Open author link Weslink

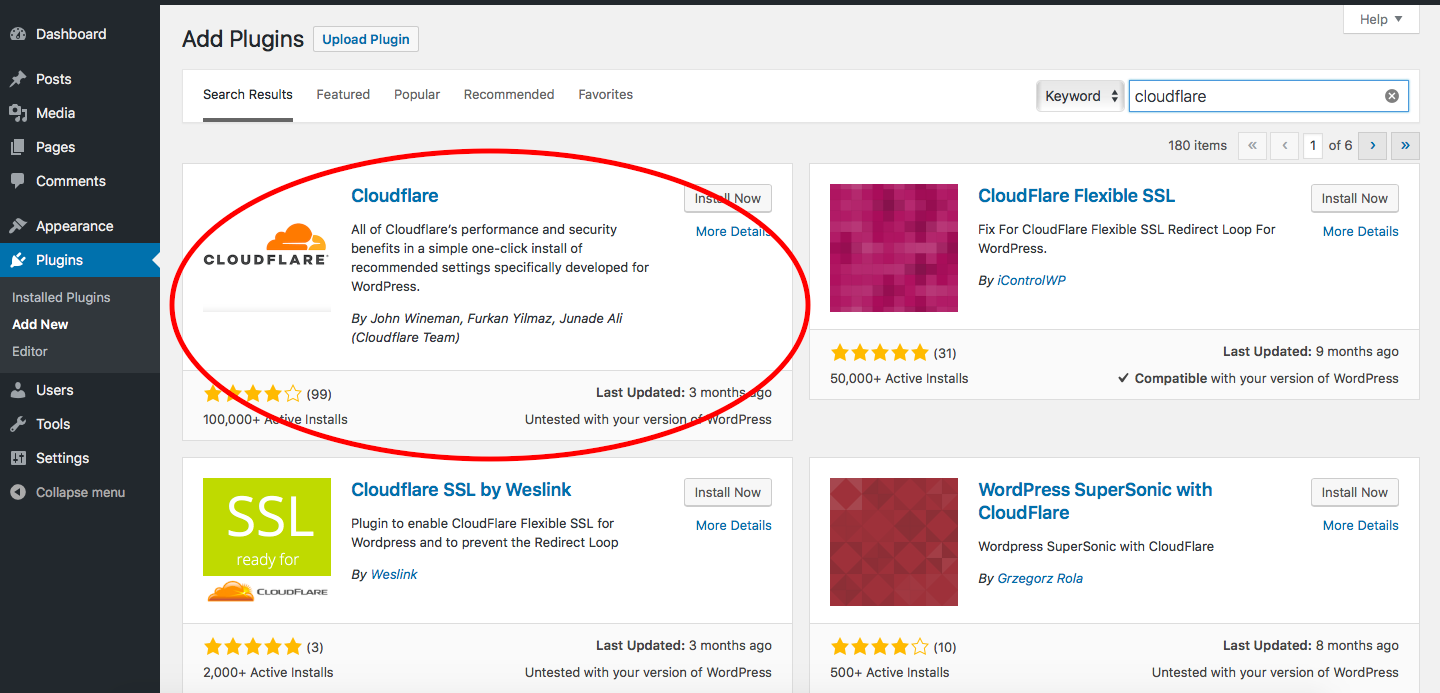click(x=394, y=574)
